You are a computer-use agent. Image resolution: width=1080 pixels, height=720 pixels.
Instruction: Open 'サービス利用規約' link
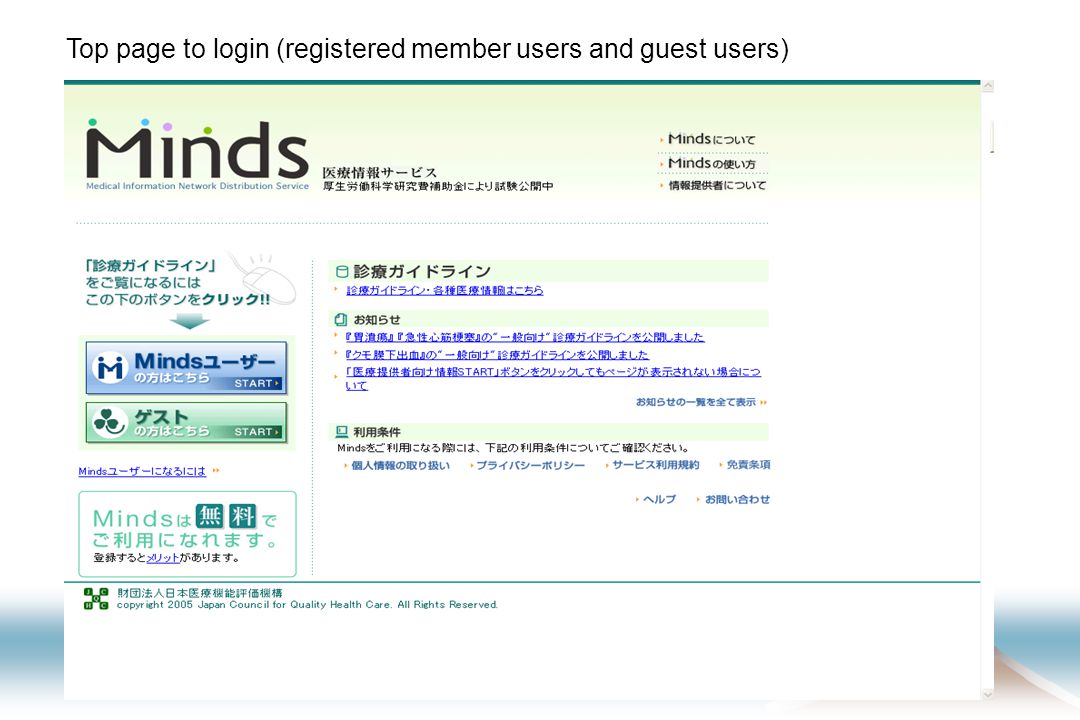pyautogui.click(x=655, y=465)
